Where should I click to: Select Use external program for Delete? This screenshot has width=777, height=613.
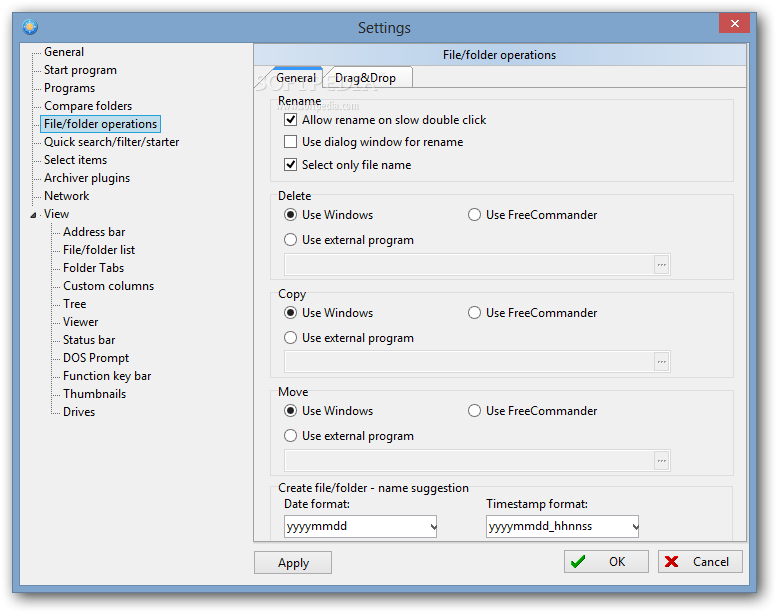290,240
